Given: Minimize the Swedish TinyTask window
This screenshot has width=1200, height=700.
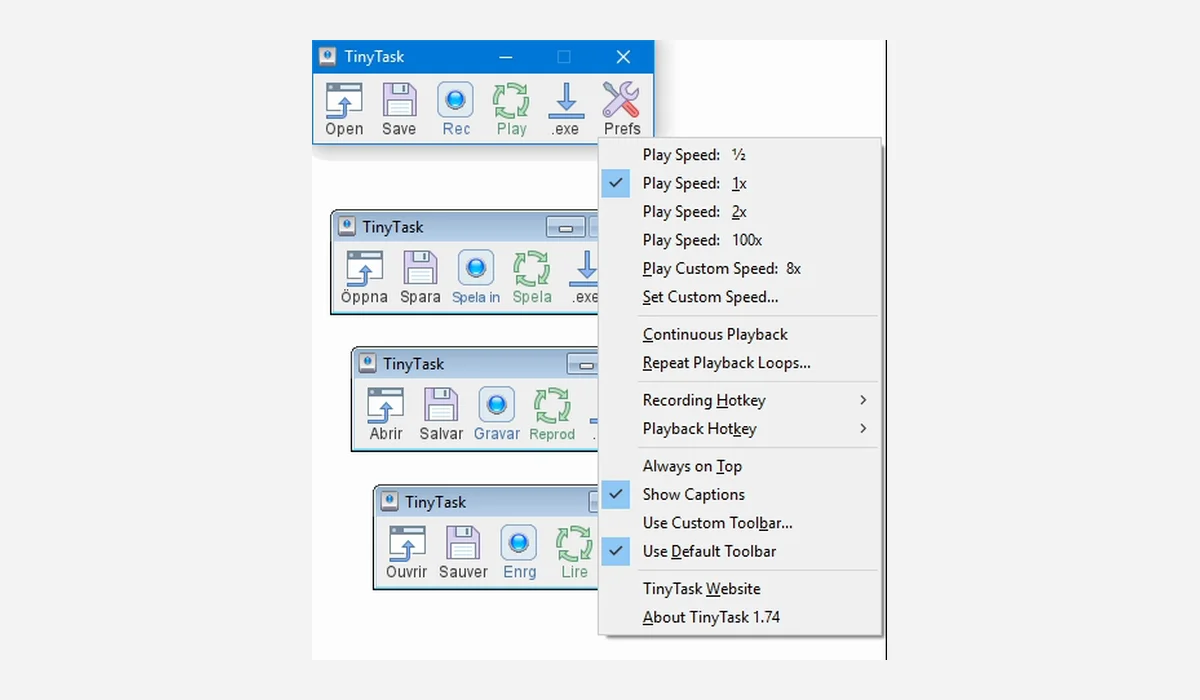Looking at the screenshot, I should (566, 227).
